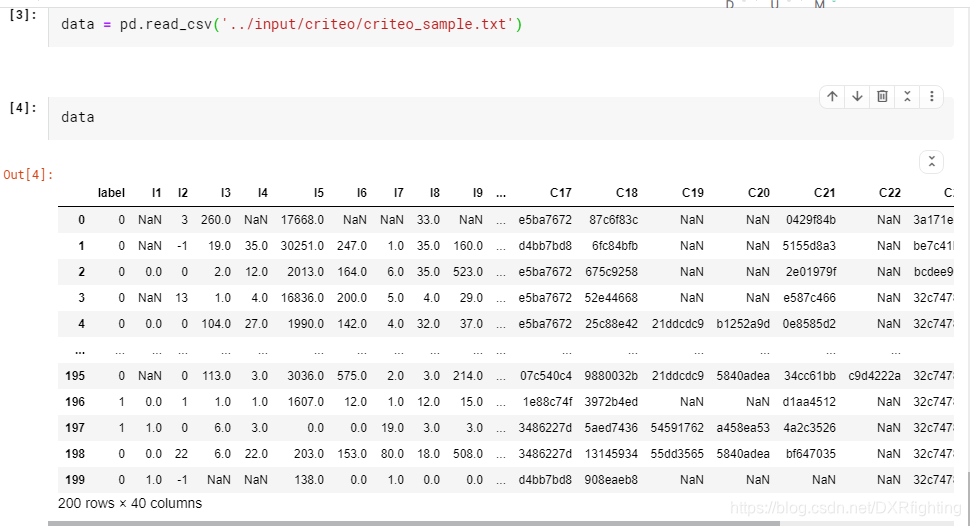Move cell [4] up with the arrow icon

tap(832, 97)
